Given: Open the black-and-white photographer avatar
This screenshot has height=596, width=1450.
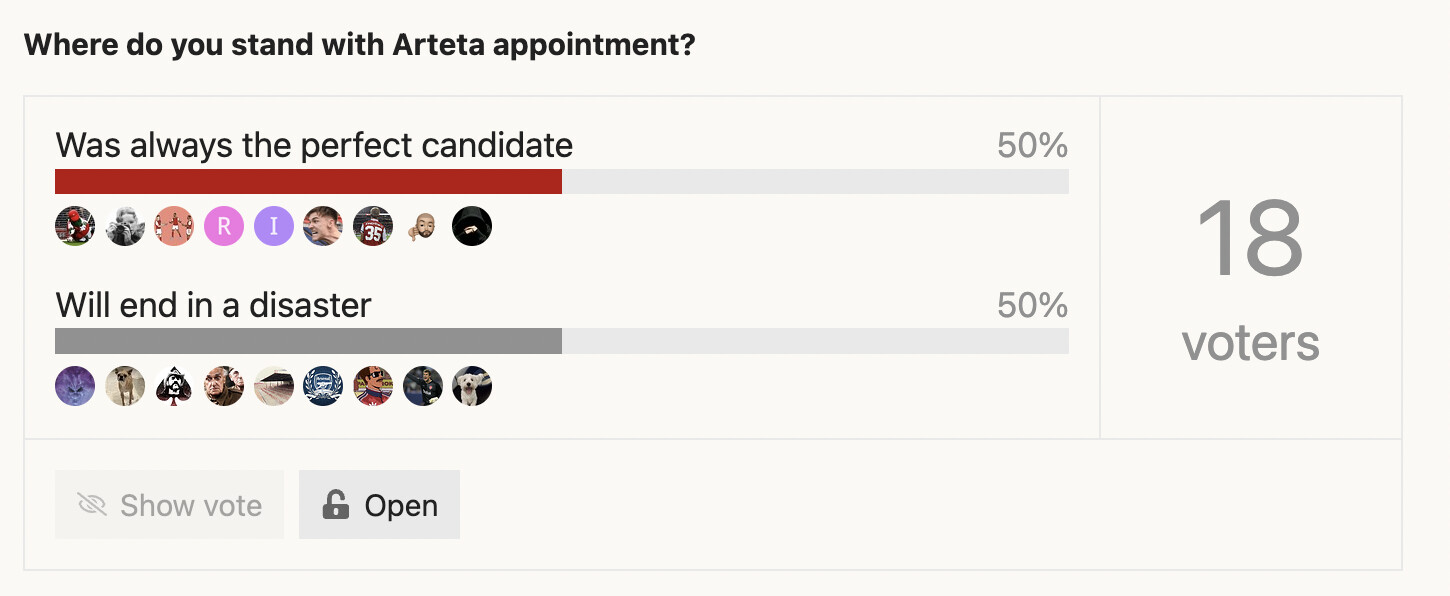Looking at the screenshot, I should [x=125, y=227].
